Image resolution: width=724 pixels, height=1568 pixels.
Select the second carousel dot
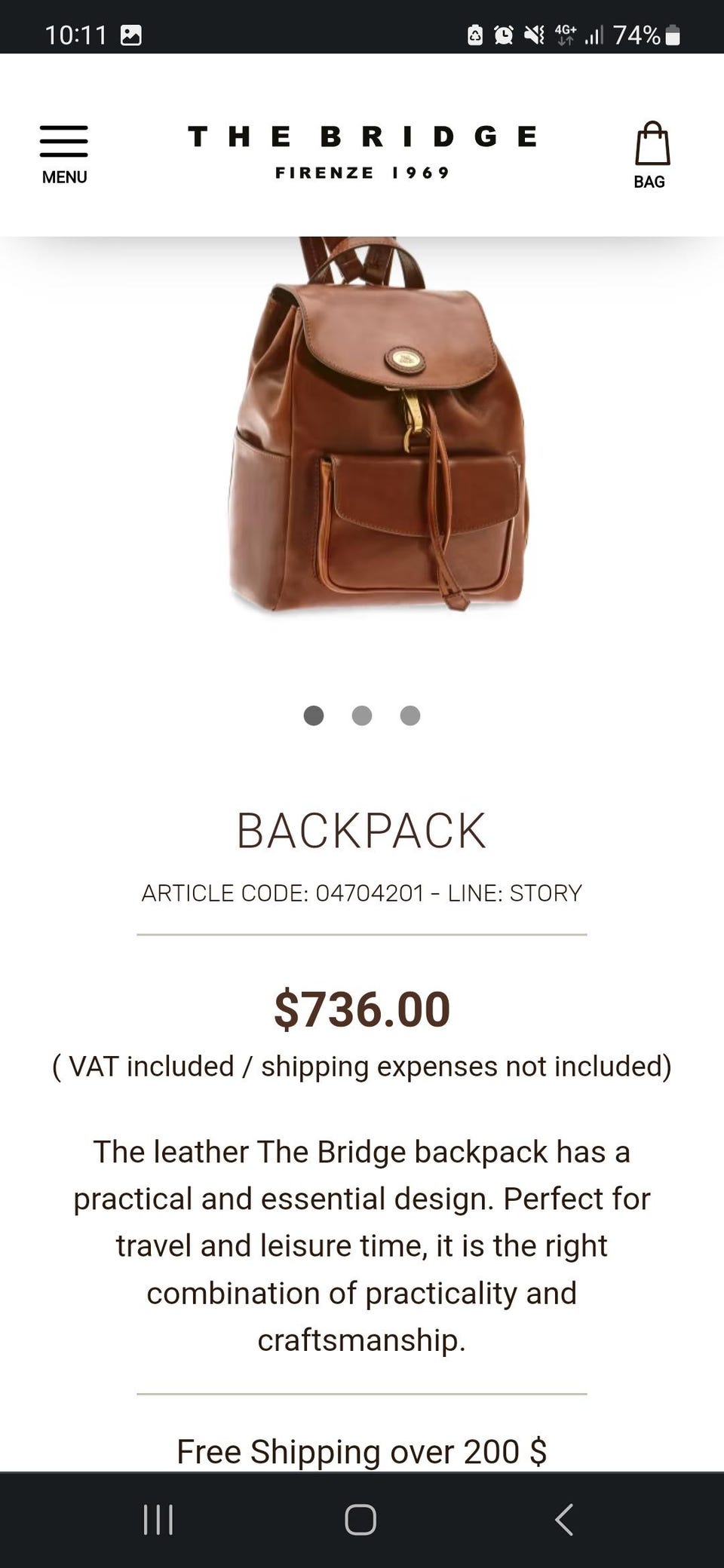click(362, 715)
